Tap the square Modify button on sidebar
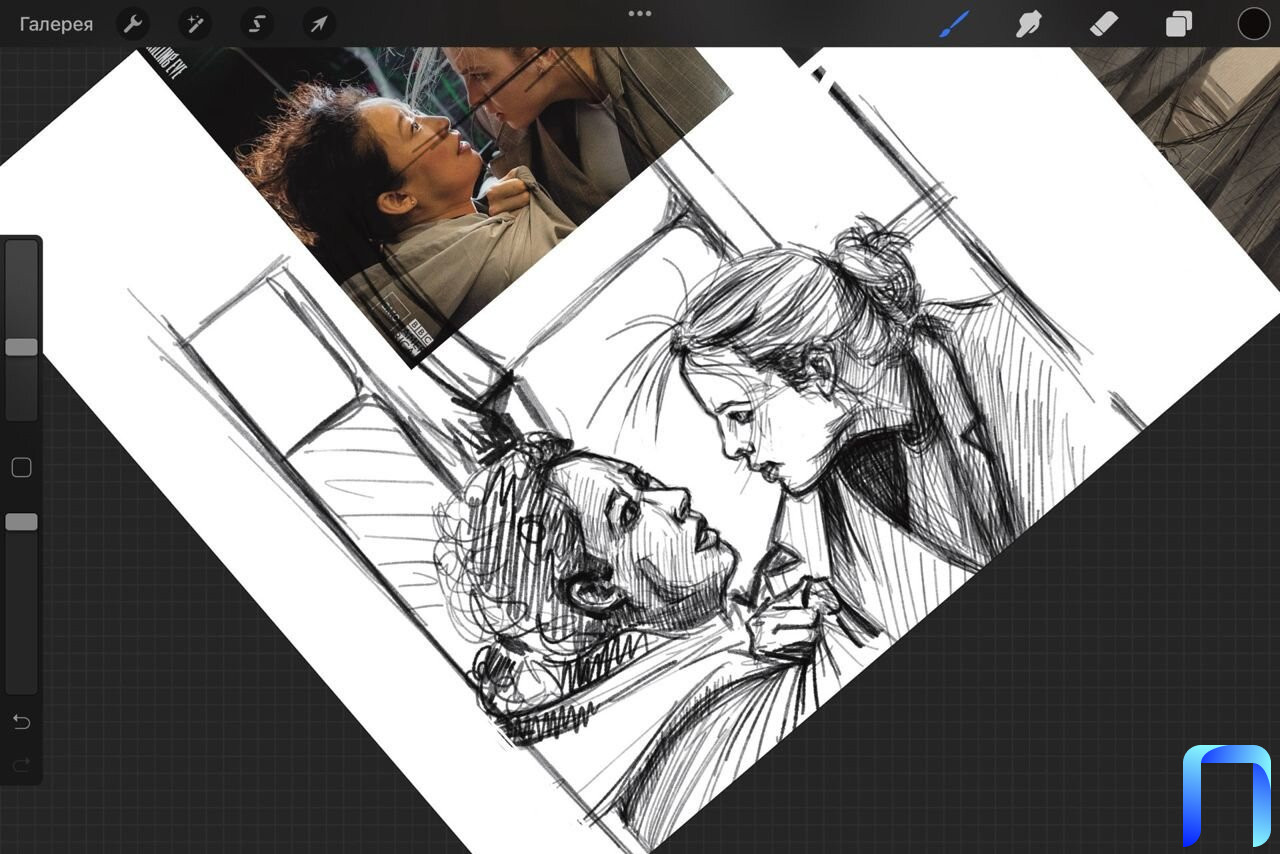 coord(21,468)
